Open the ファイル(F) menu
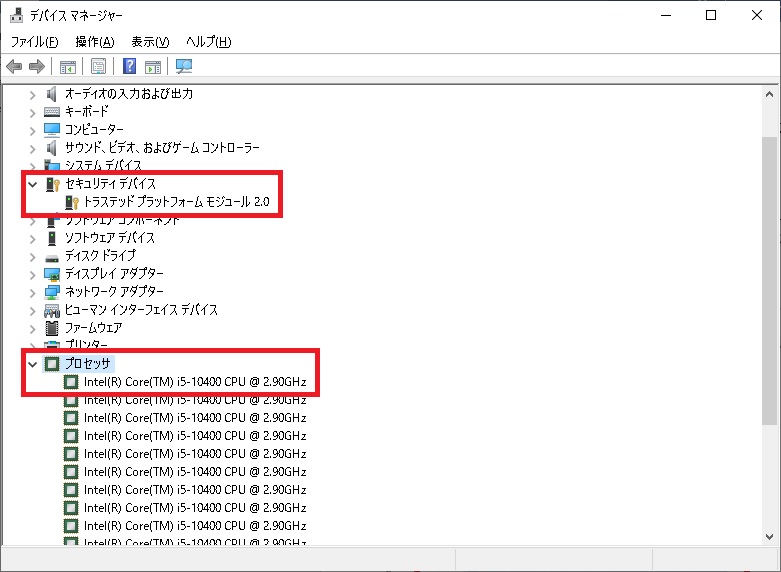Image resolution: width=781 pixels, height=572 pixels. 34,42
